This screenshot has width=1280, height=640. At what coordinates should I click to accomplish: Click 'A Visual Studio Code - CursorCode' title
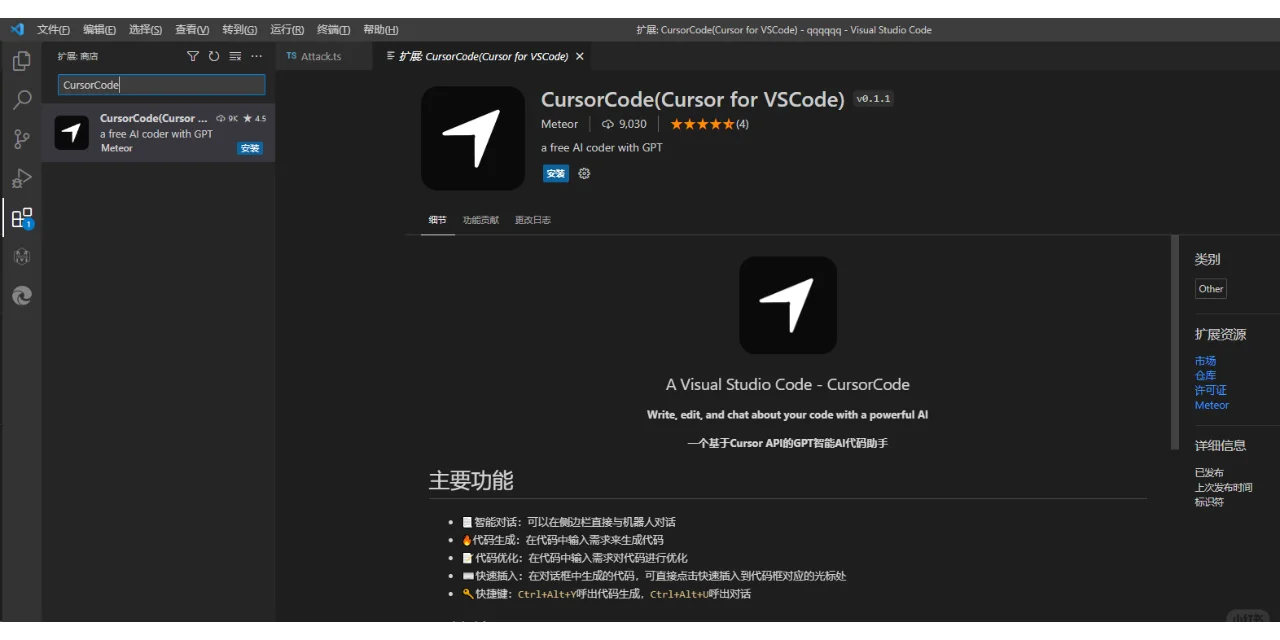(x=788, y=384)
